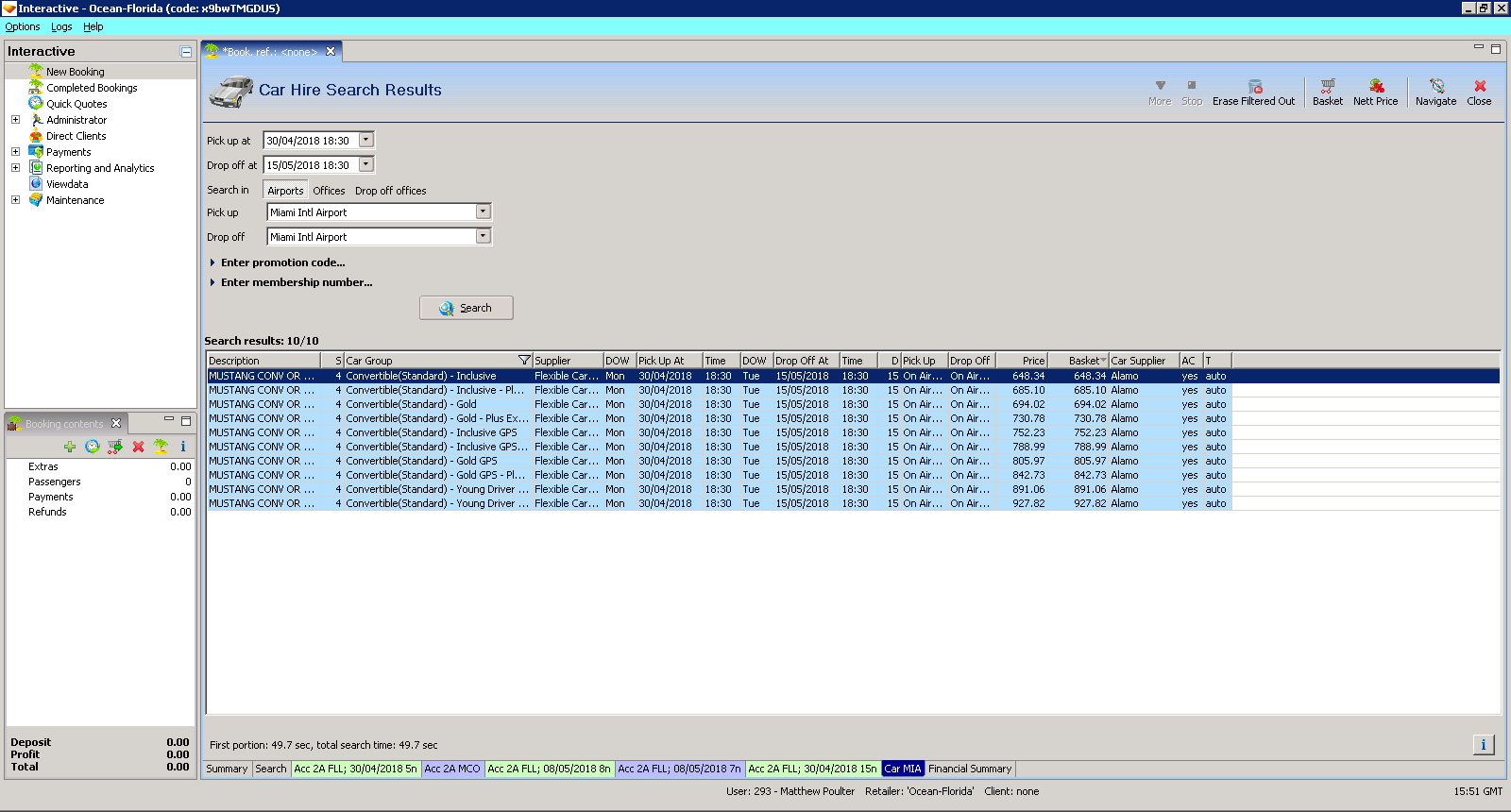The image size is (1511, 812).
Task: Open the Drop off airport dropdown
Action: pos(483,237)
